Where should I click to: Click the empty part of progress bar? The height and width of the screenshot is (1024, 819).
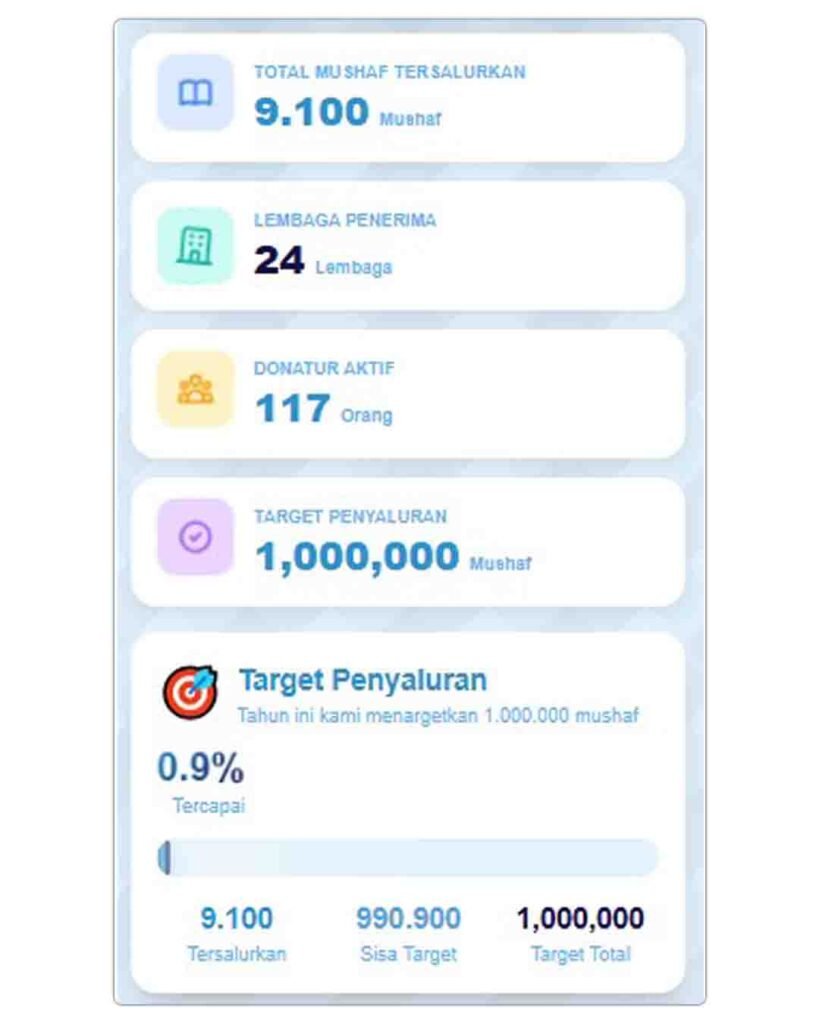click(x=410, y=858)
